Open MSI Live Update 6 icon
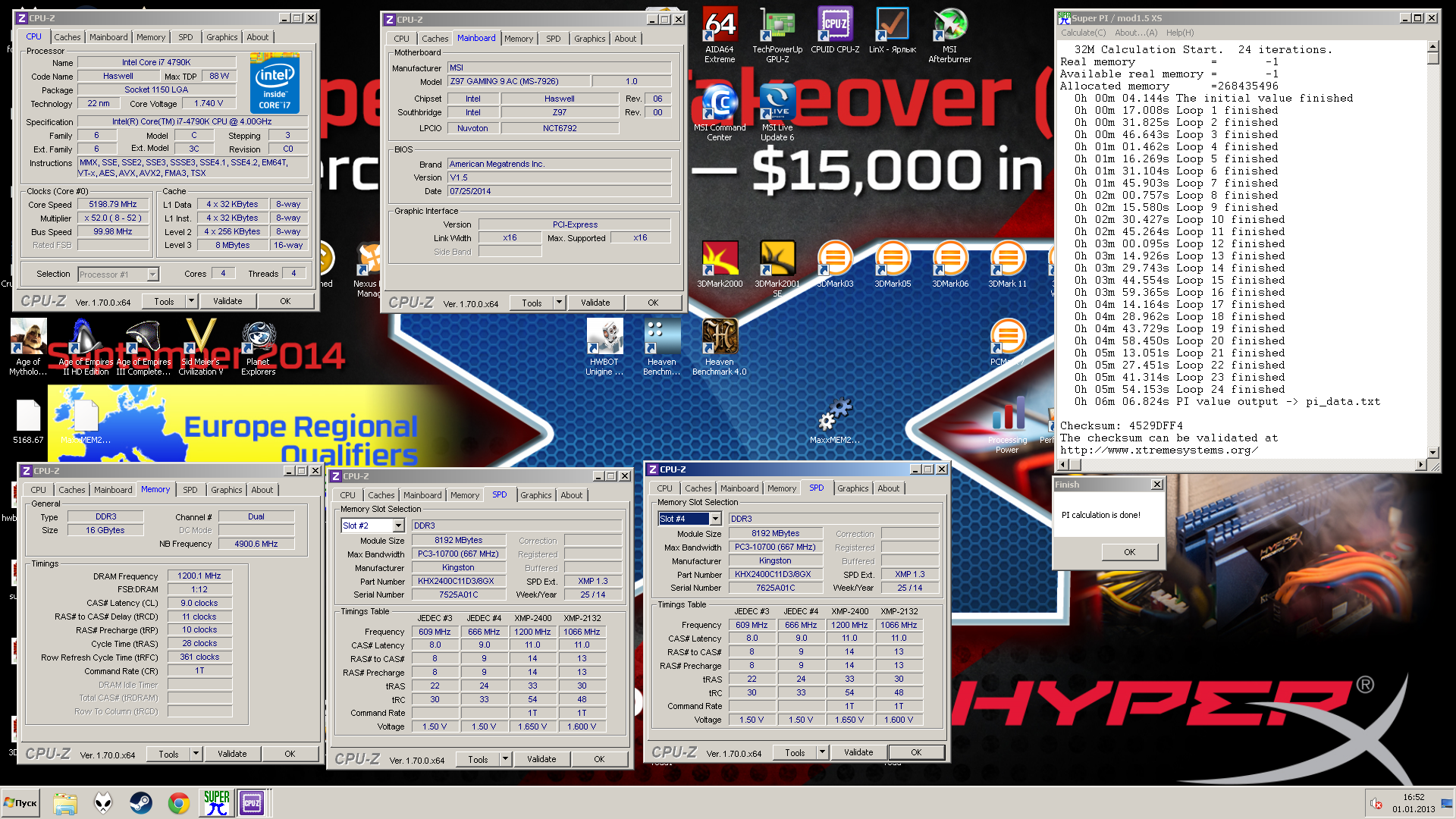The image size is (1456, 819). tap(777, 112)
